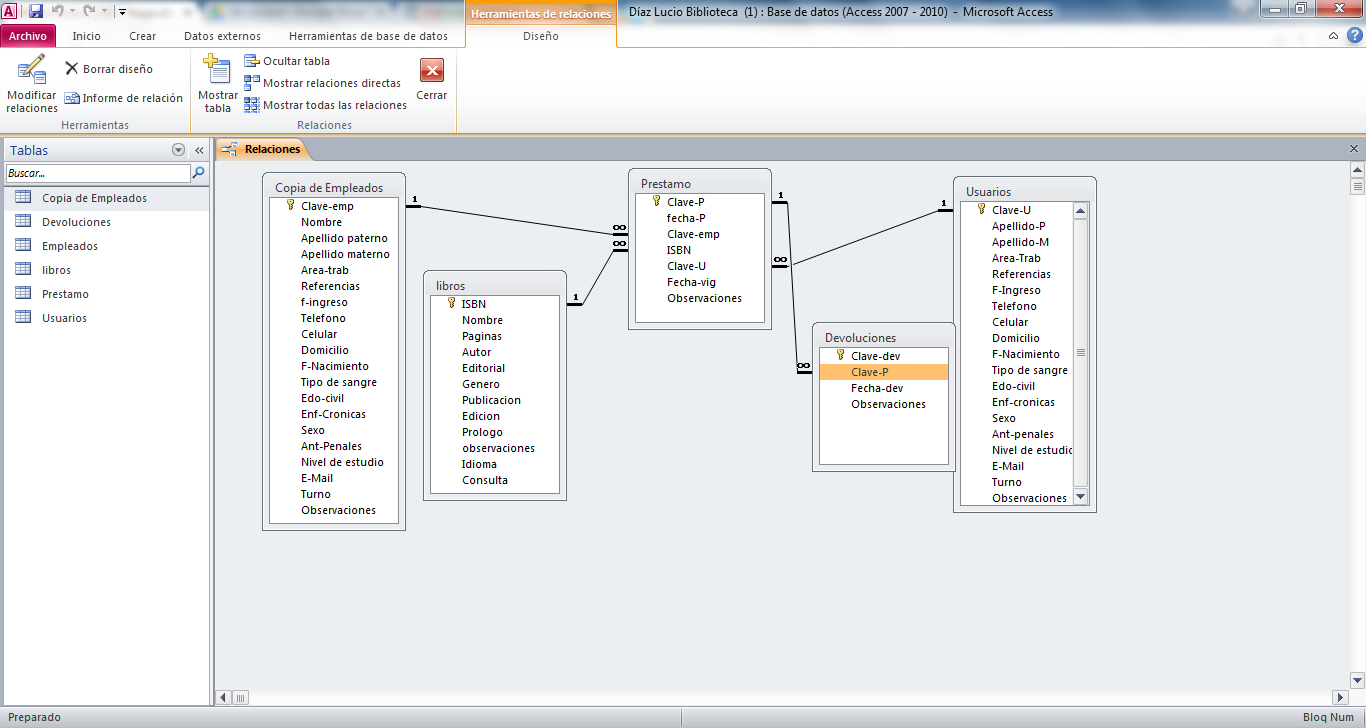Click the Mostrar tabla icon

tap(217, 72)
